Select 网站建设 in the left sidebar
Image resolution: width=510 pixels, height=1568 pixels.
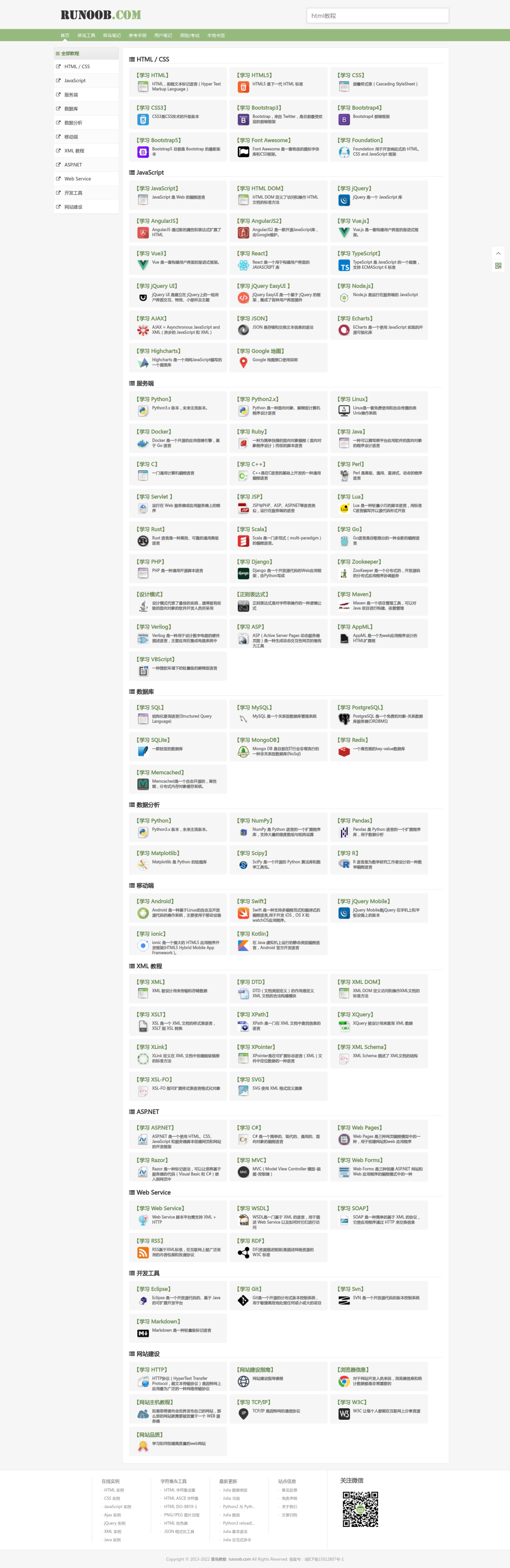(x=86, y=207)
